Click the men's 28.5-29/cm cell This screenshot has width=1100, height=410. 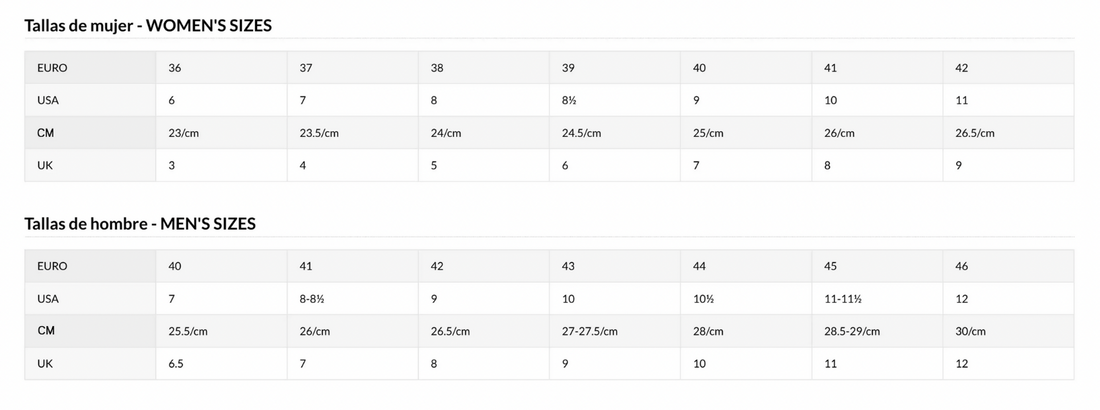(851, 331)
